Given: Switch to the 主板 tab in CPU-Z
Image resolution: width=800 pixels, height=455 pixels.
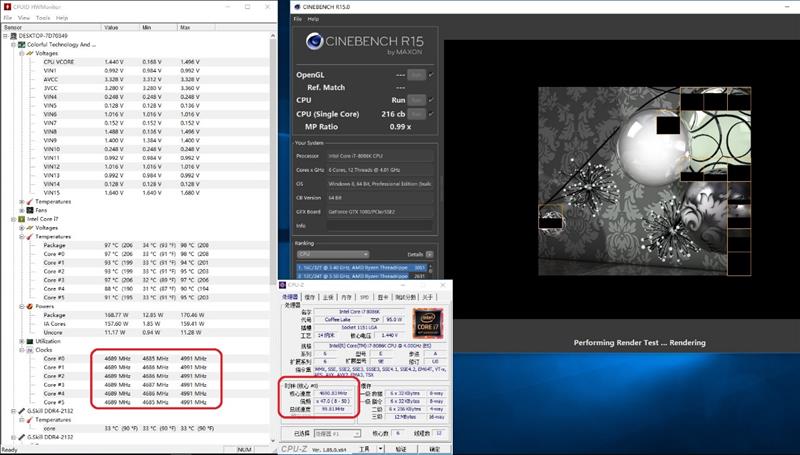Looking at the screenshot, I should click(x=328, y=297).
